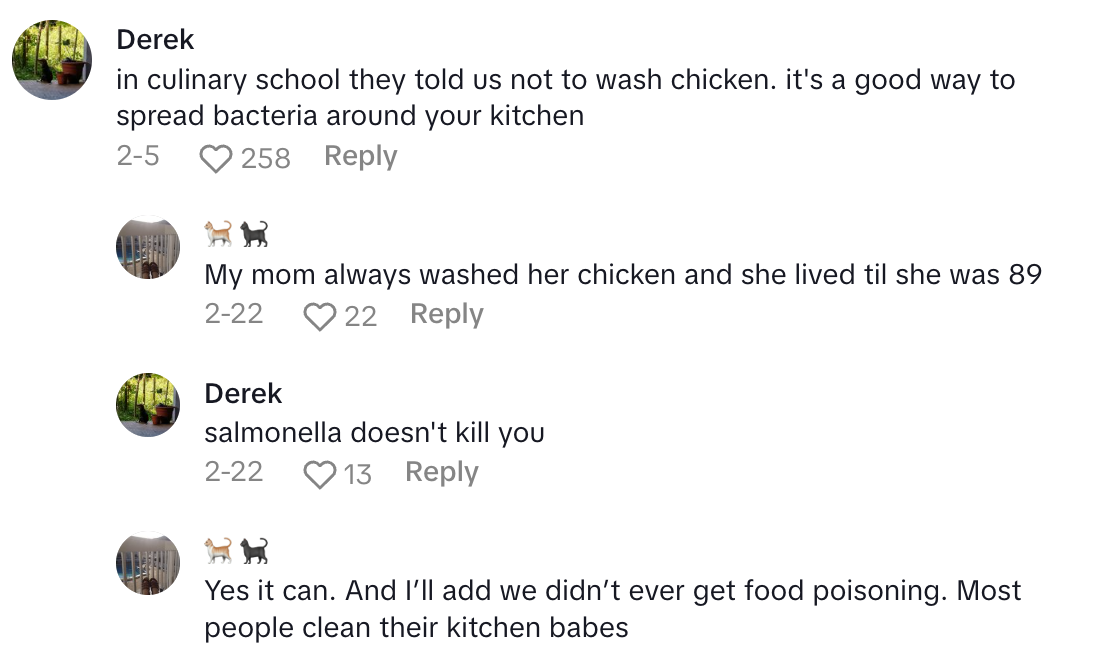Select Derek's username on the top comment

pos(155,40)
